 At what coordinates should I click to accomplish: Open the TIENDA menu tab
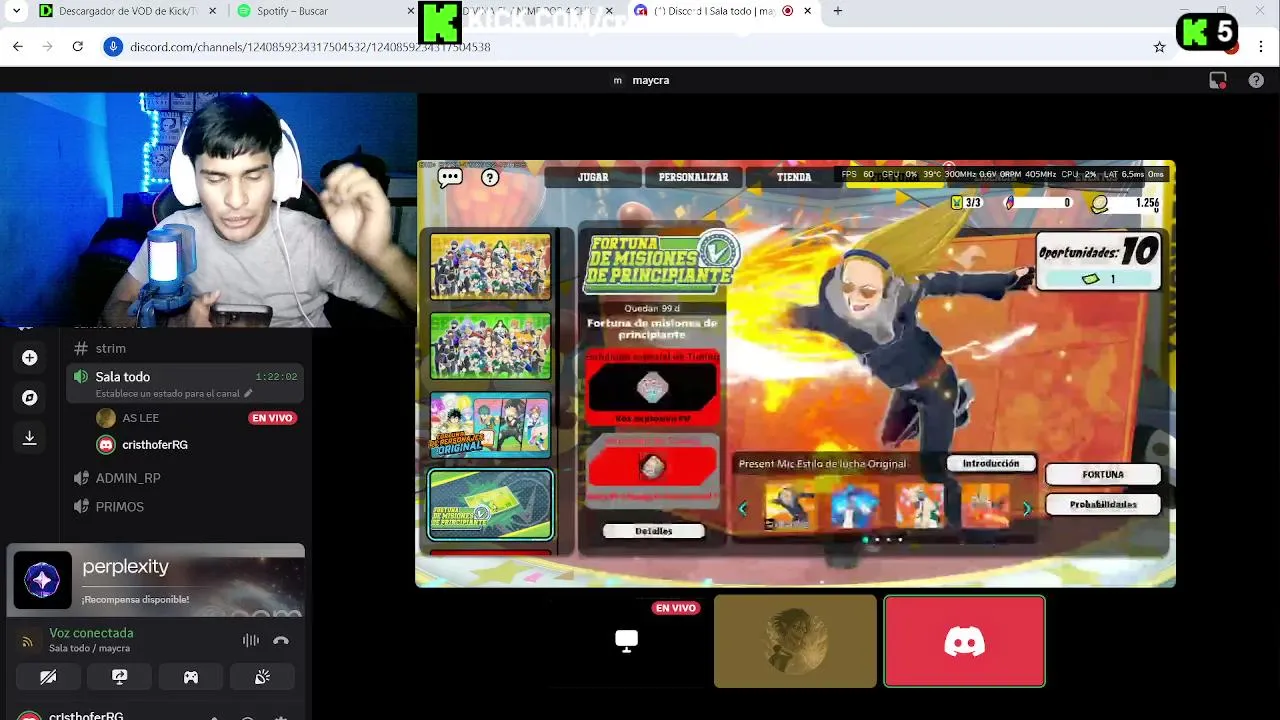pyautogui.click(x=794, y=177)
